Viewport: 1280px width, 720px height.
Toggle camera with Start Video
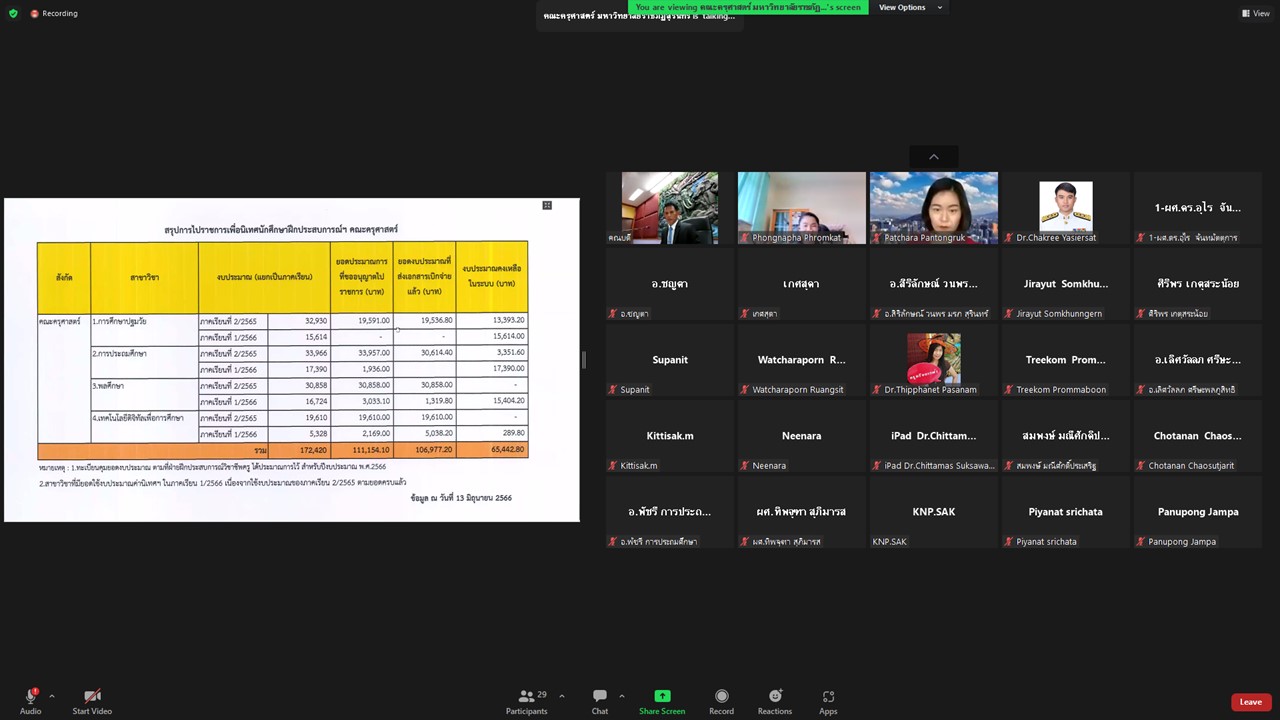pos(92,697)
